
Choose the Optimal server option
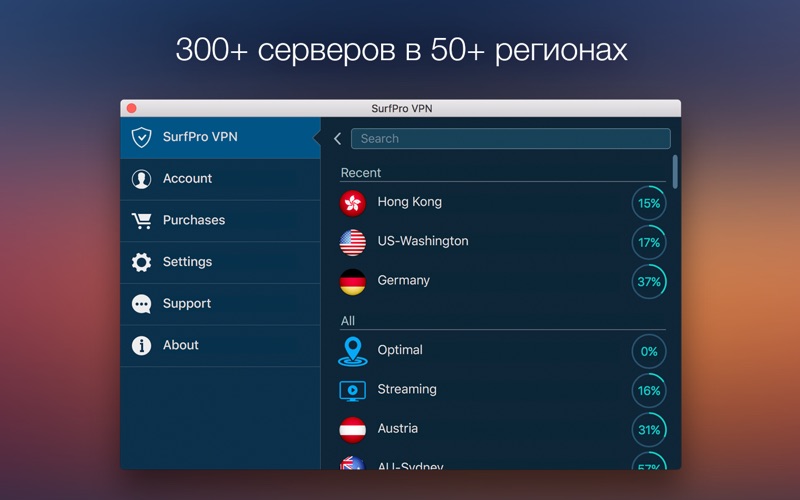pos(503,351)
